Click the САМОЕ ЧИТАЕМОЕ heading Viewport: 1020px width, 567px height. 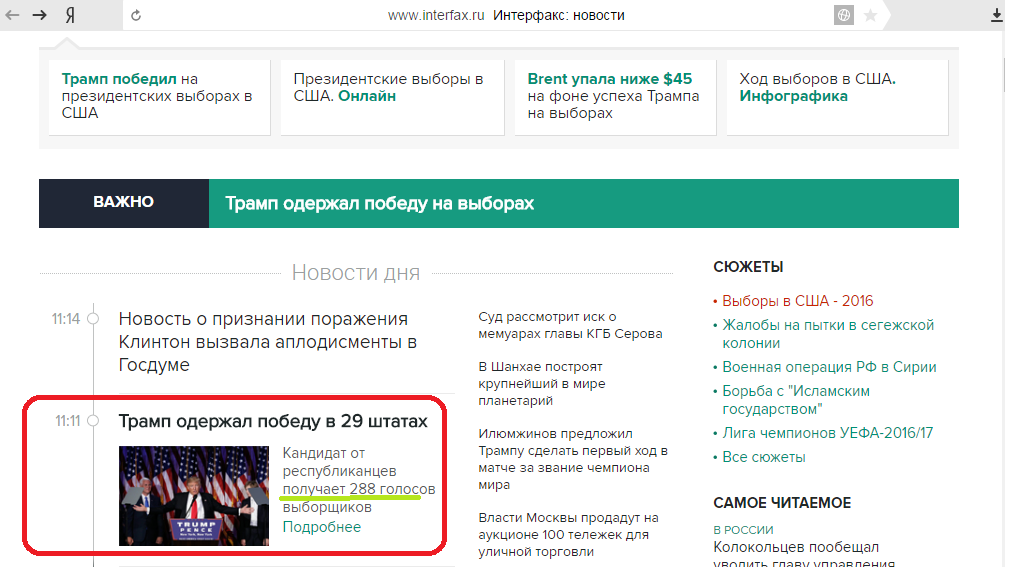782,503
